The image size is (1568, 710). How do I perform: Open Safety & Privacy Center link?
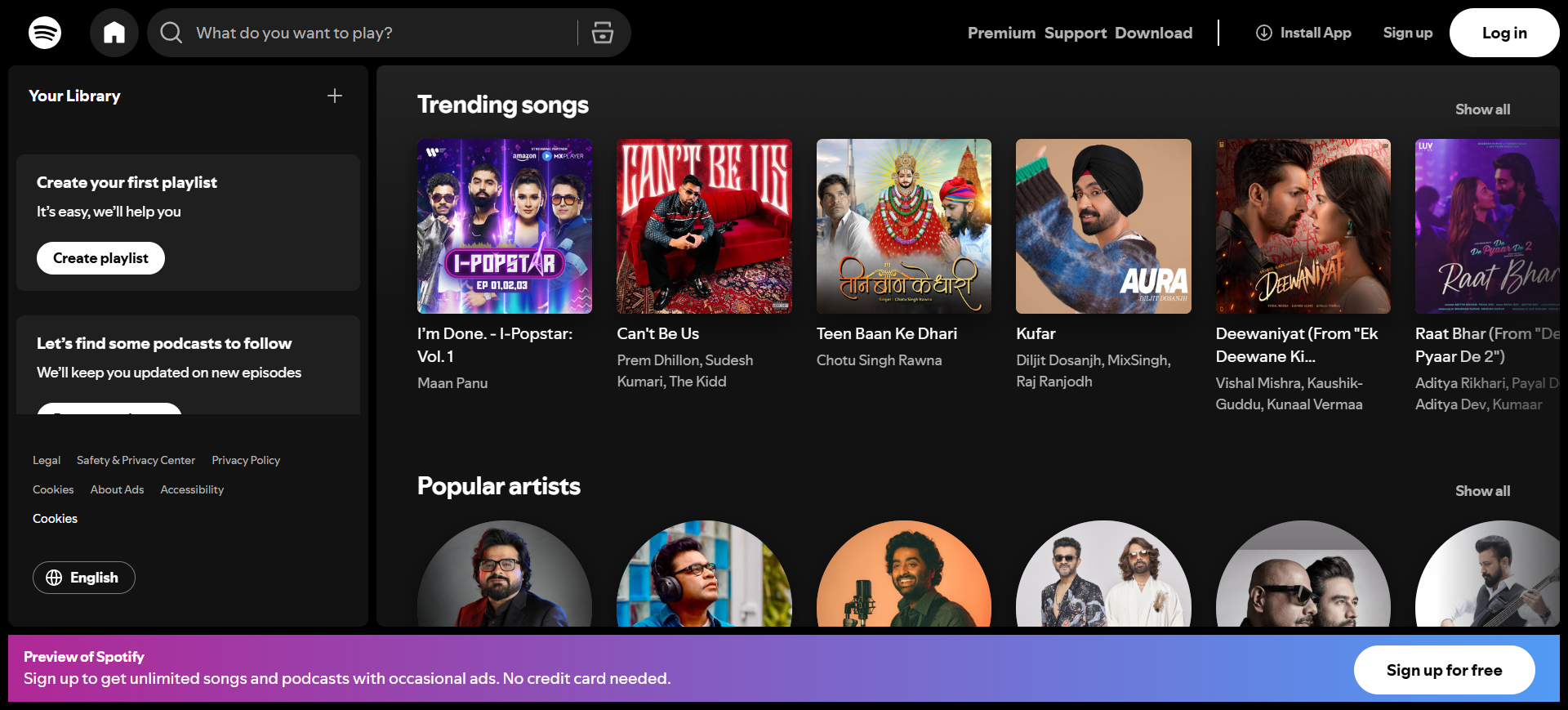(136, 460)
